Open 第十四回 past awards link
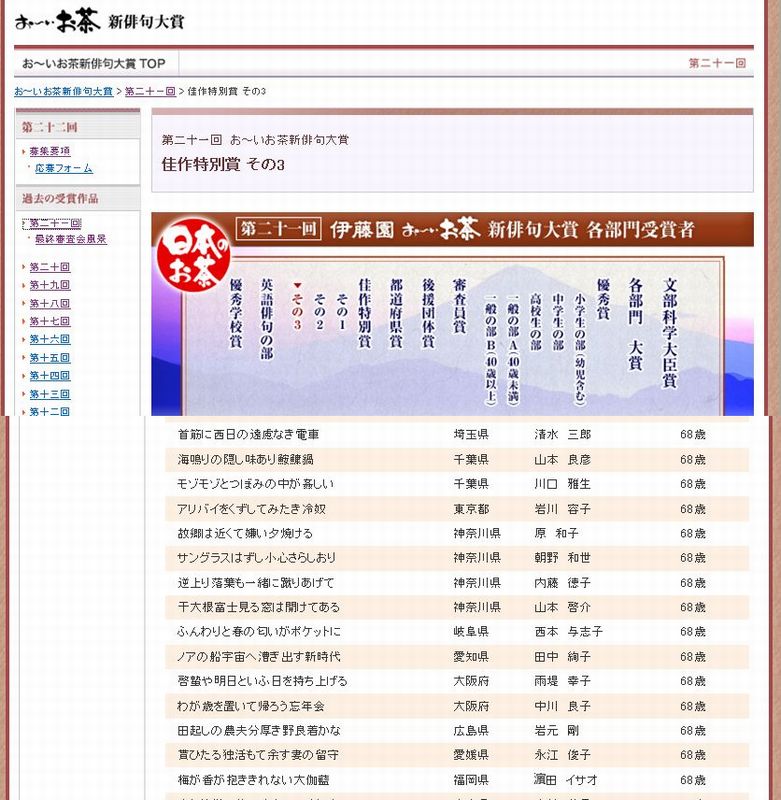Image resolution: width=781 pixels, height=800 pixels. (x=49, y=376)
